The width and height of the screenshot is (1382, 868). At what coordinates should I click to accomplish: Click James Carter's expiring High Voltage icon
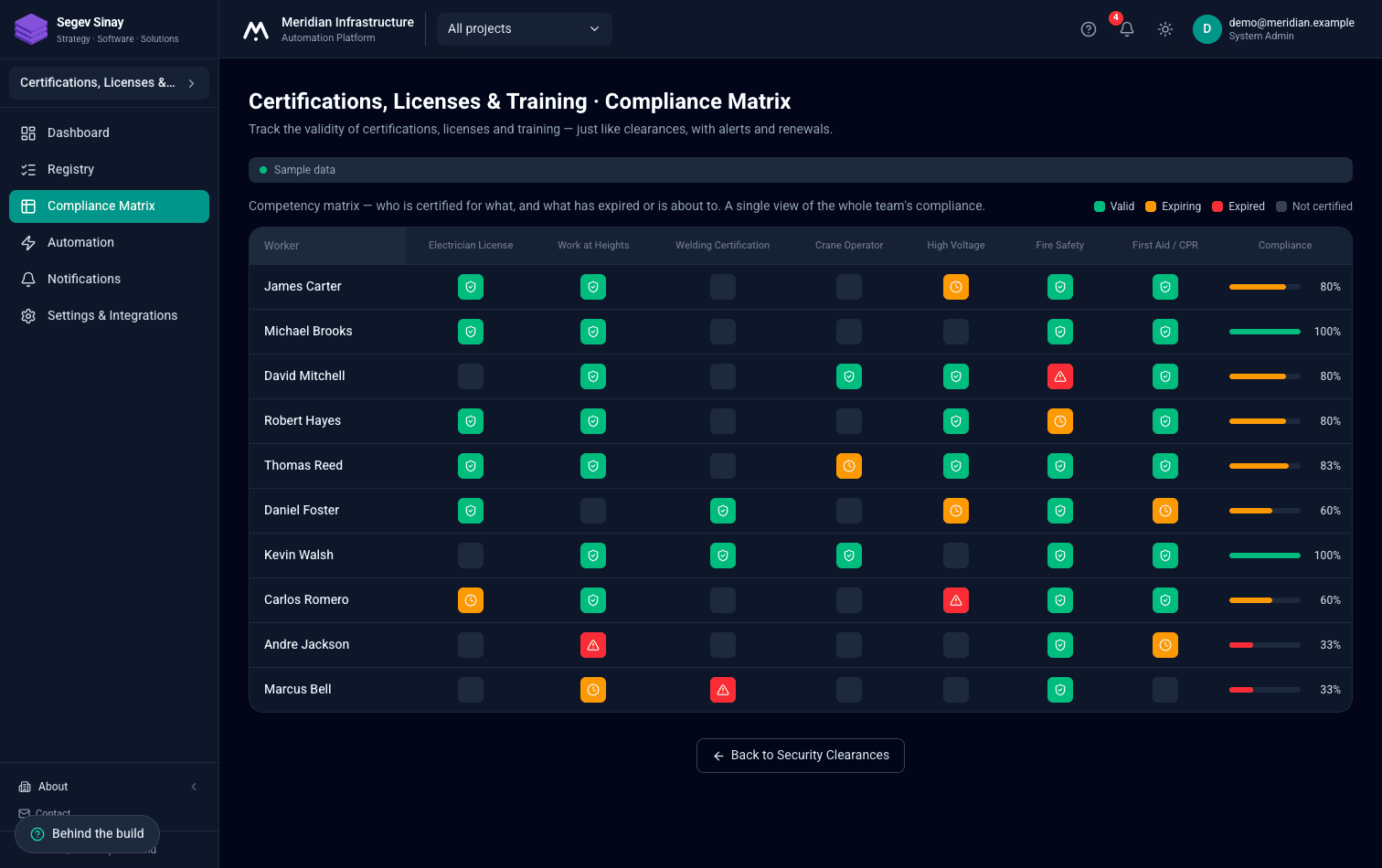[x=956, y=287]
